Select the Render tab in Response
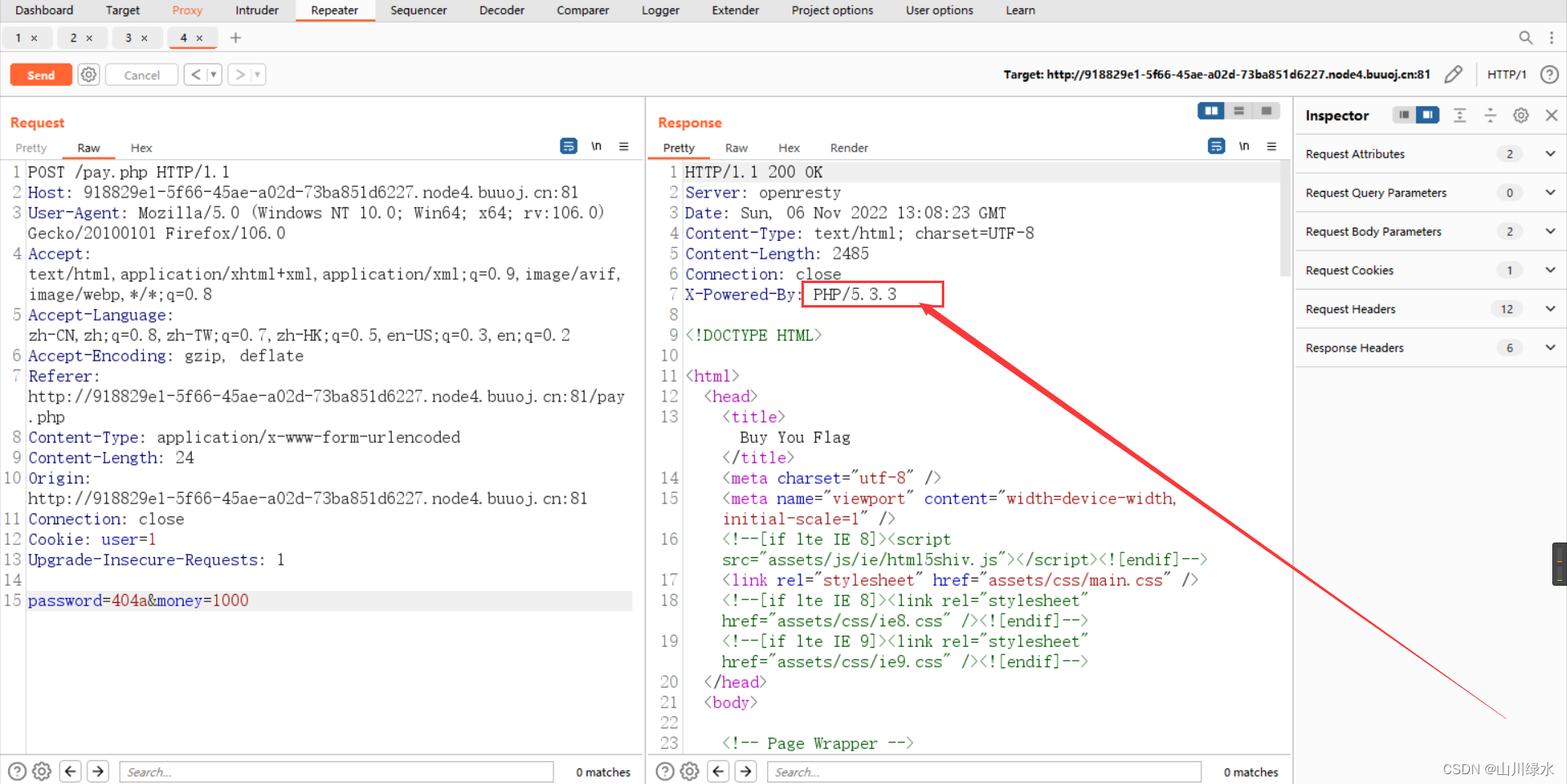Image resolution: width=1567 pixels, height=784 pixels. (x=849, y=148)
